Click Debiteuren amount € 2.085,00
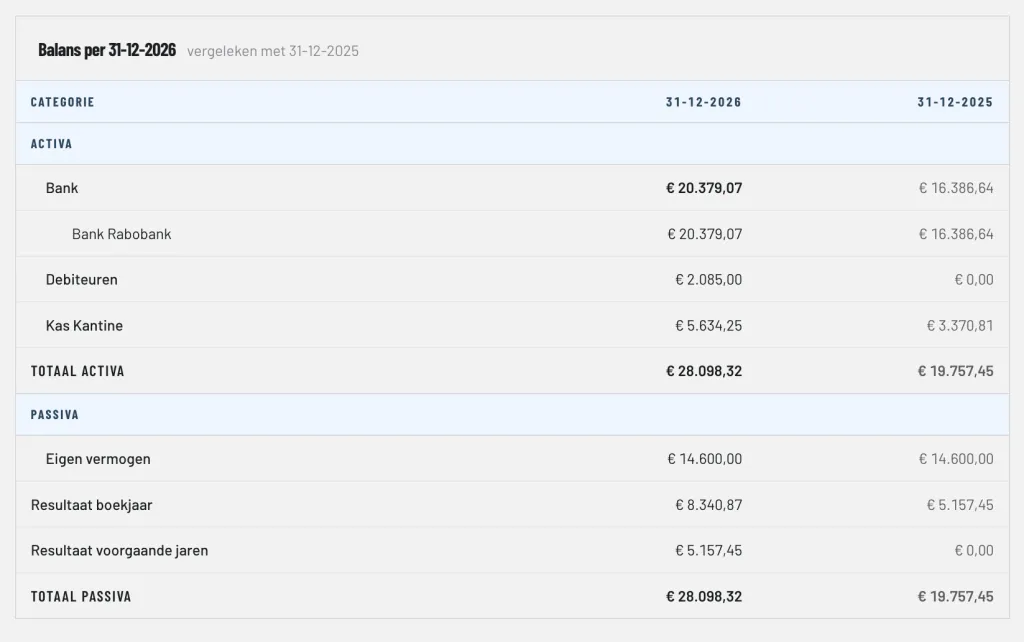Screen dimensions: 1024x642 tap(709, 280)
